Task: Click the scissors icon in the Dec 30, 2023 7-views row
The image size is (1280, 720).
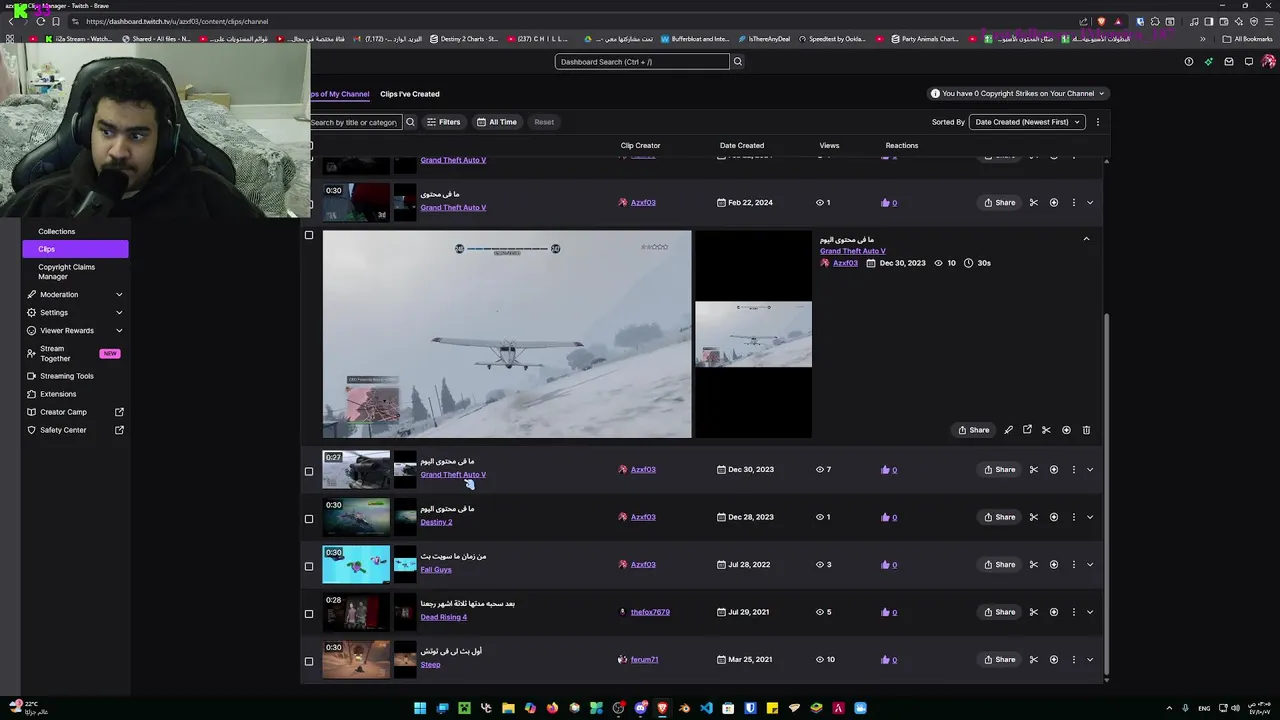Action: pos(1034,470)
